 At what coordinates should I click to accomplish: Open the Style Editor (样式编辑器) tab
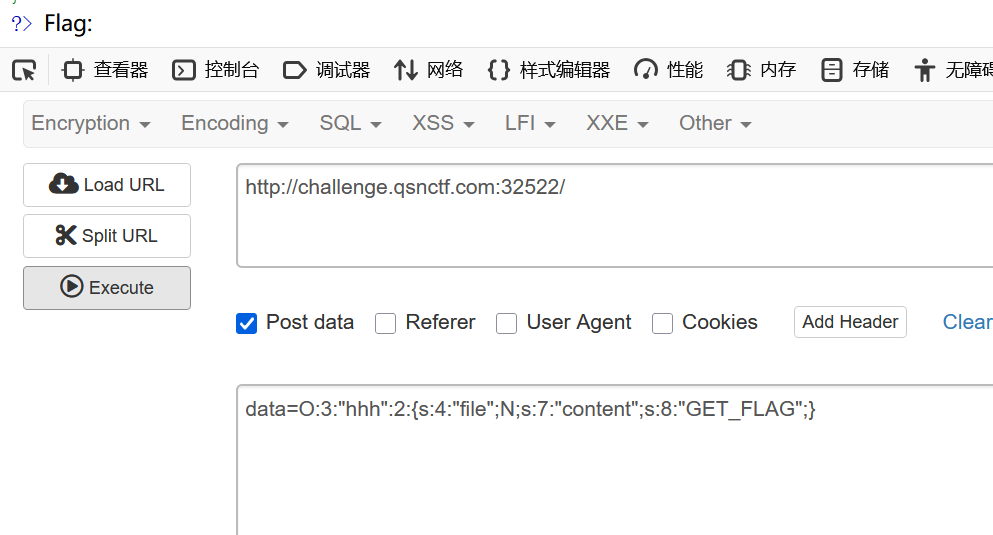click(548, 70)
